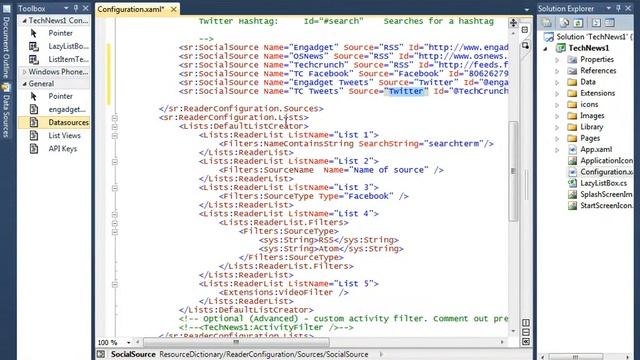Select the Solution 'TechNews1' node
This screenshot has width=640, height=360.
(589, 37)
